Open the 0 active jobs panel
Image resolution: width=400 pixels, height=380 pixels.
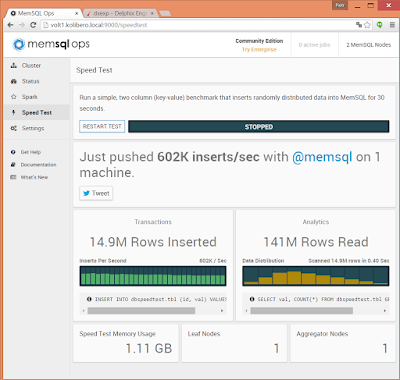coord(314,45)
